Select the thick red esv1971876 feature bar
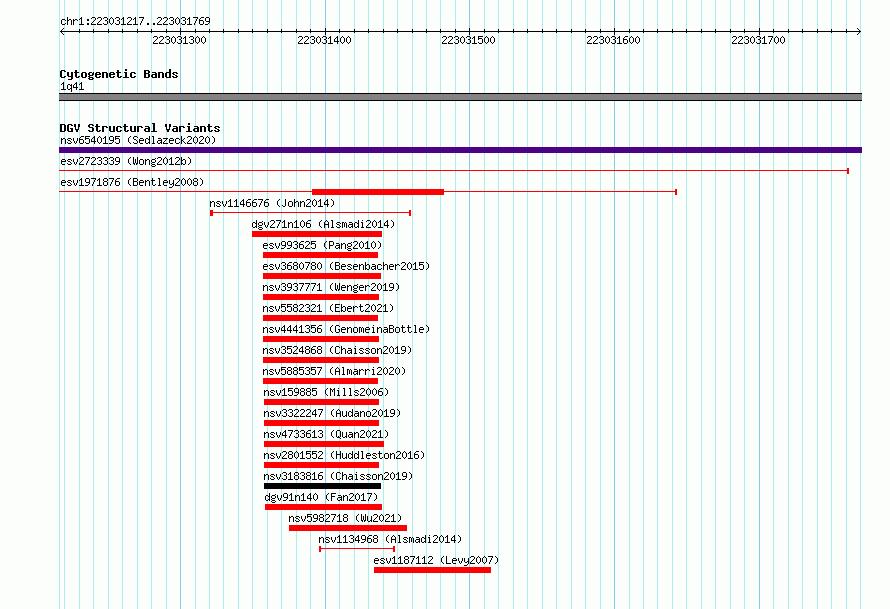This screenshot has width=890, height=609. pyautogui.click(x=377, y=192)
